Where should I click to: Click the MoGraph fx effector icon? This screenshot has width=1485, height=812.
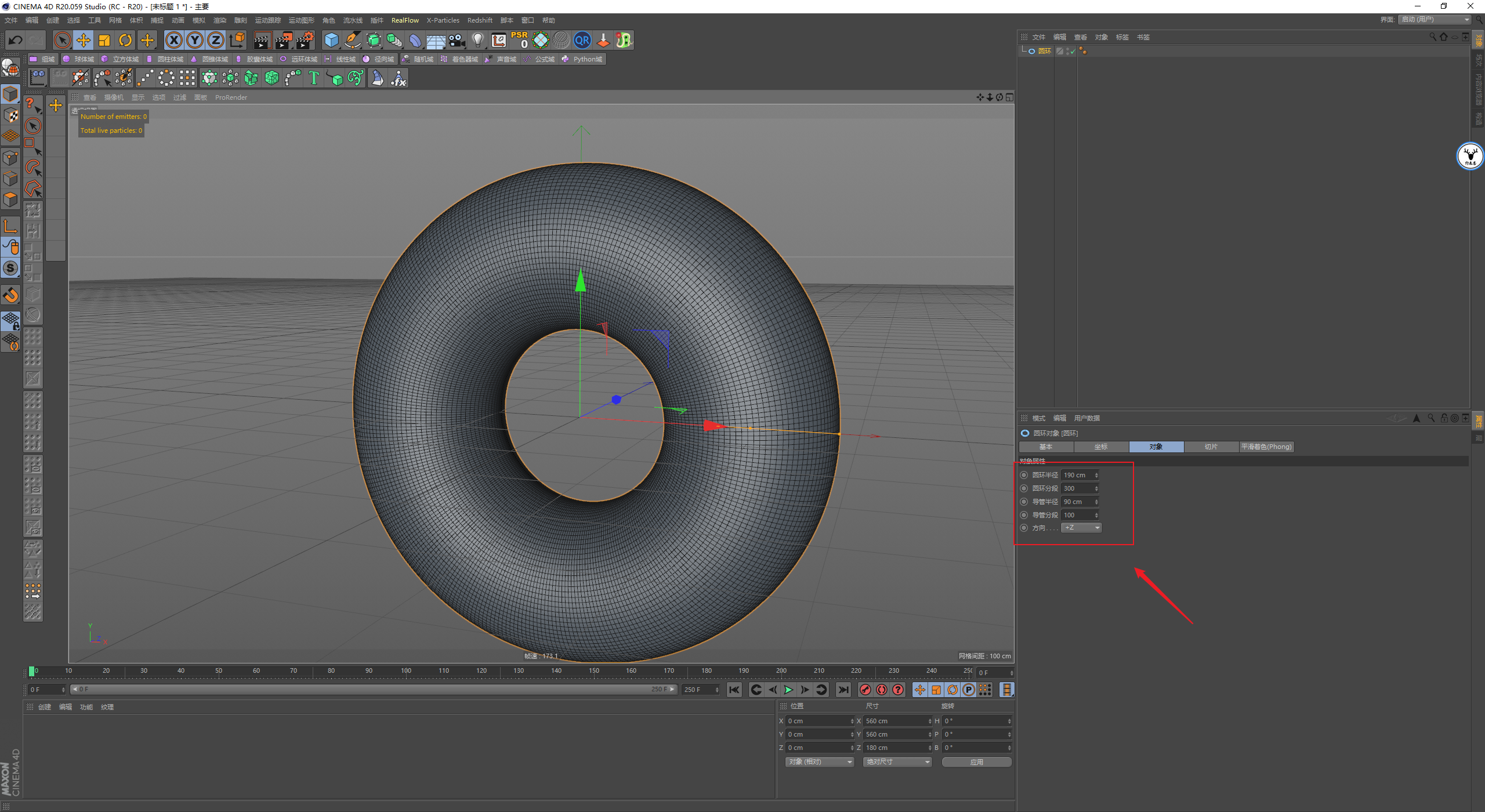coord(399,78)
